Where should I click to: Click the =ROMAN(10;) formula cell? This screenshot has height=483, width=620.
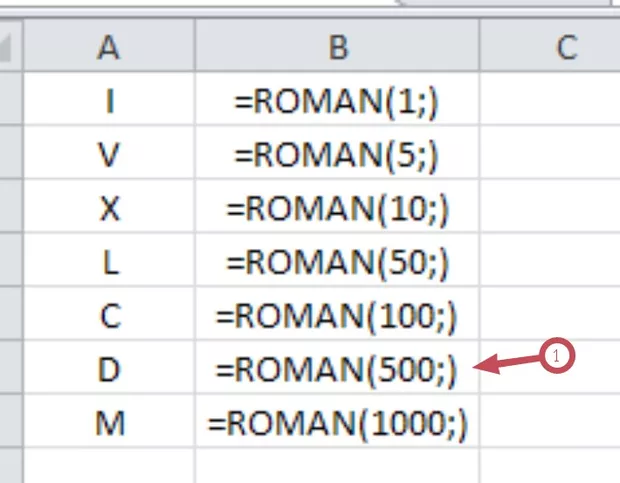point(337,208)
